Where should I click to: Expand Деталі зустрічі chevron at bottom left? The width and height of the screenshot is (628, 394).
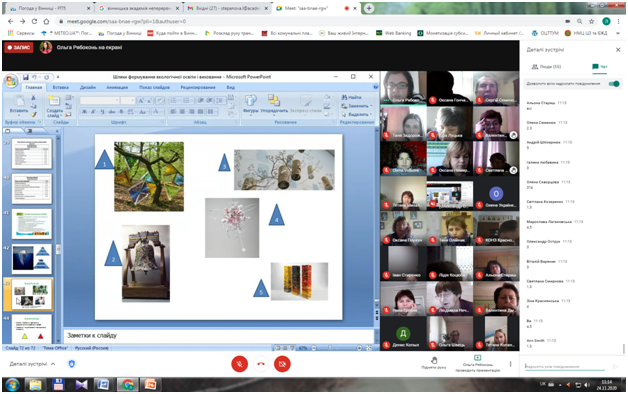[53, 364]
